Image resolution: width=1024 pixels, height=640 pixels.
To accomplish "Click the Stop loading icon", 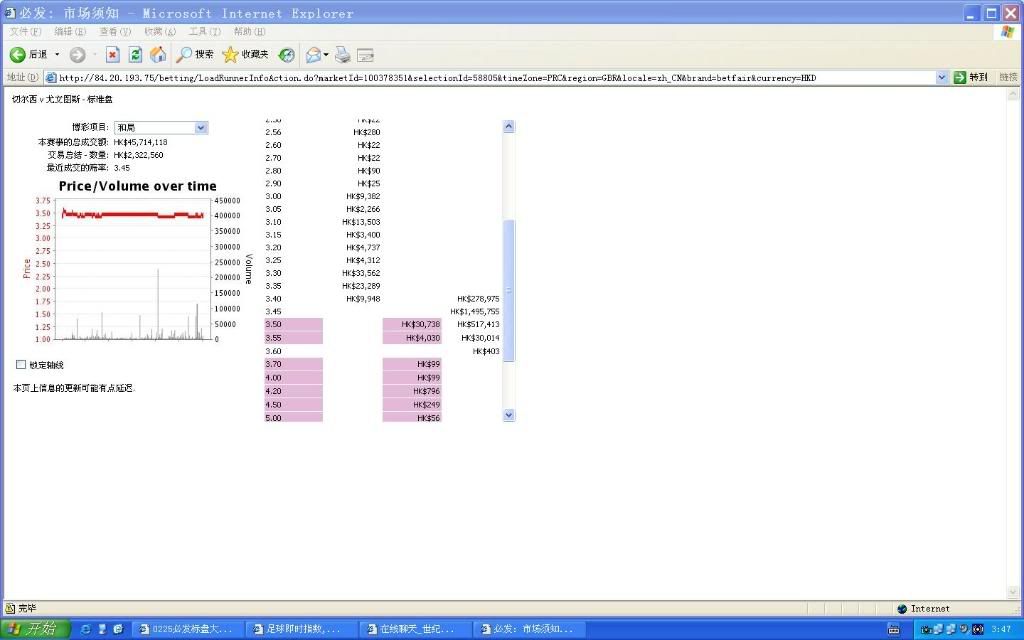I will (x=112, y=55).
